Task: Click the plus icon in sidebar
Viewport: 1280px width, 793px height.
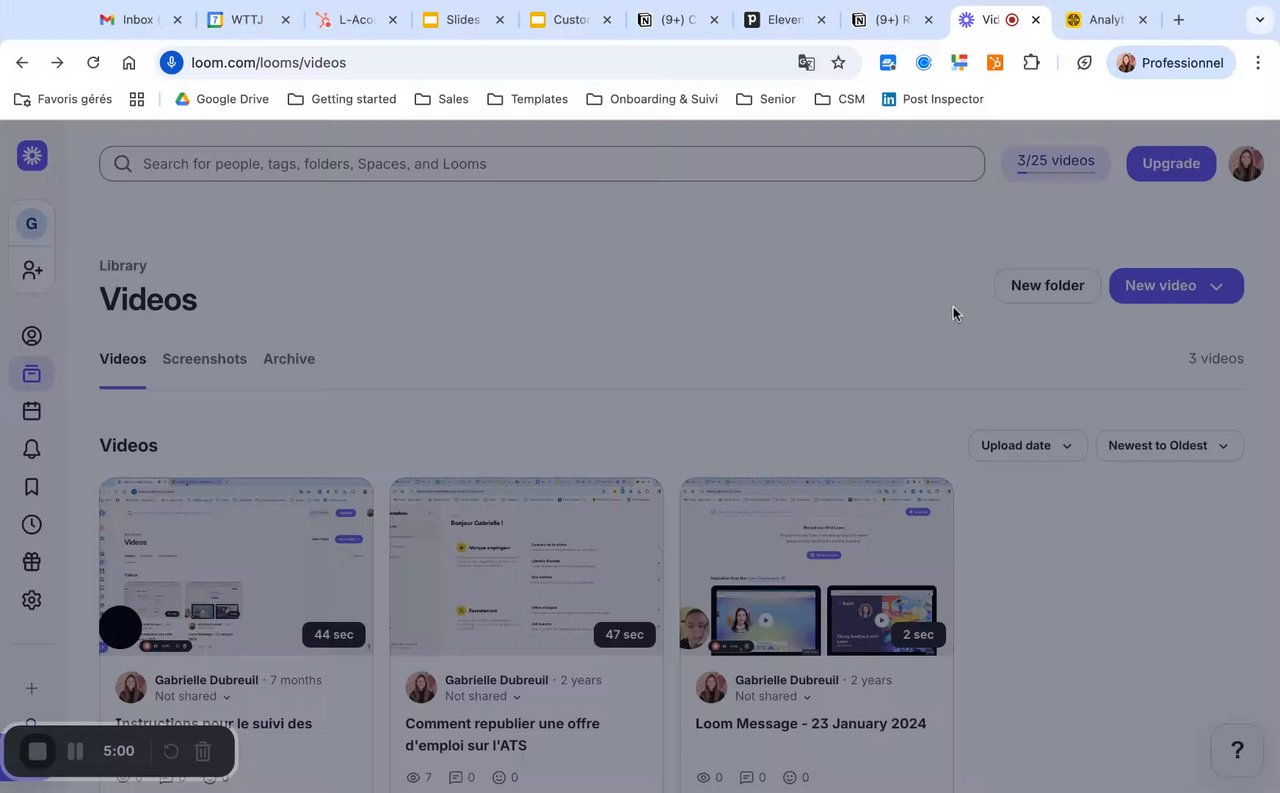Action: 32,688
